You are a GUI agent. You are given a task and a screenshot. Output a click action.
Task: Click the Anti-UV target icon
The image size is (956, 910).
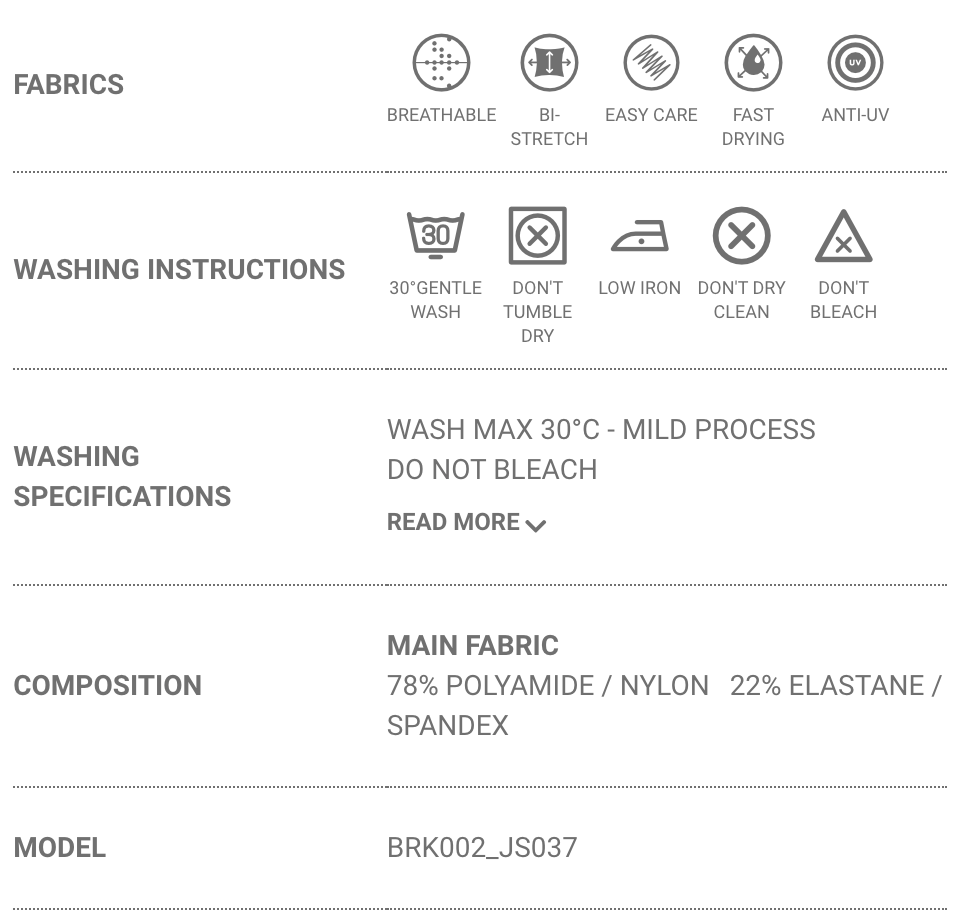click(855, 62)
